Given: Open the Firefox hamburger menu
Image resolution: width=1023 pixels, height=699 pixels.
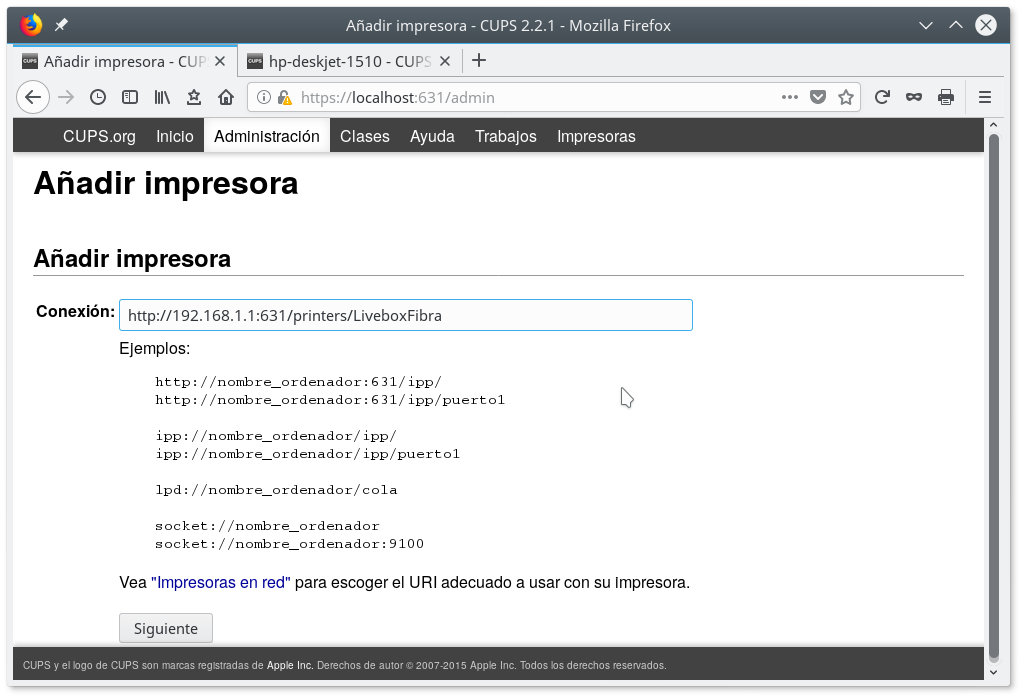Looking at the screenshot, I should 984,97.
